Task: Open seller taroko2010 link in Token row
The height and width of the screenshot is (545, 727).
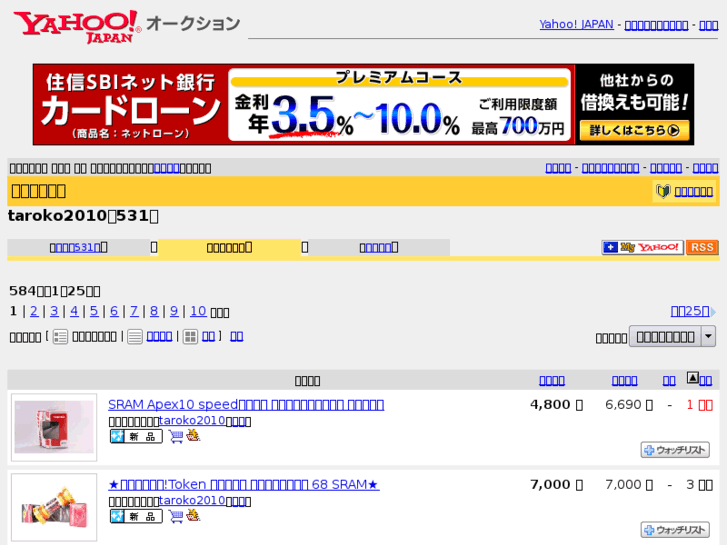Action: coord(192,500)
